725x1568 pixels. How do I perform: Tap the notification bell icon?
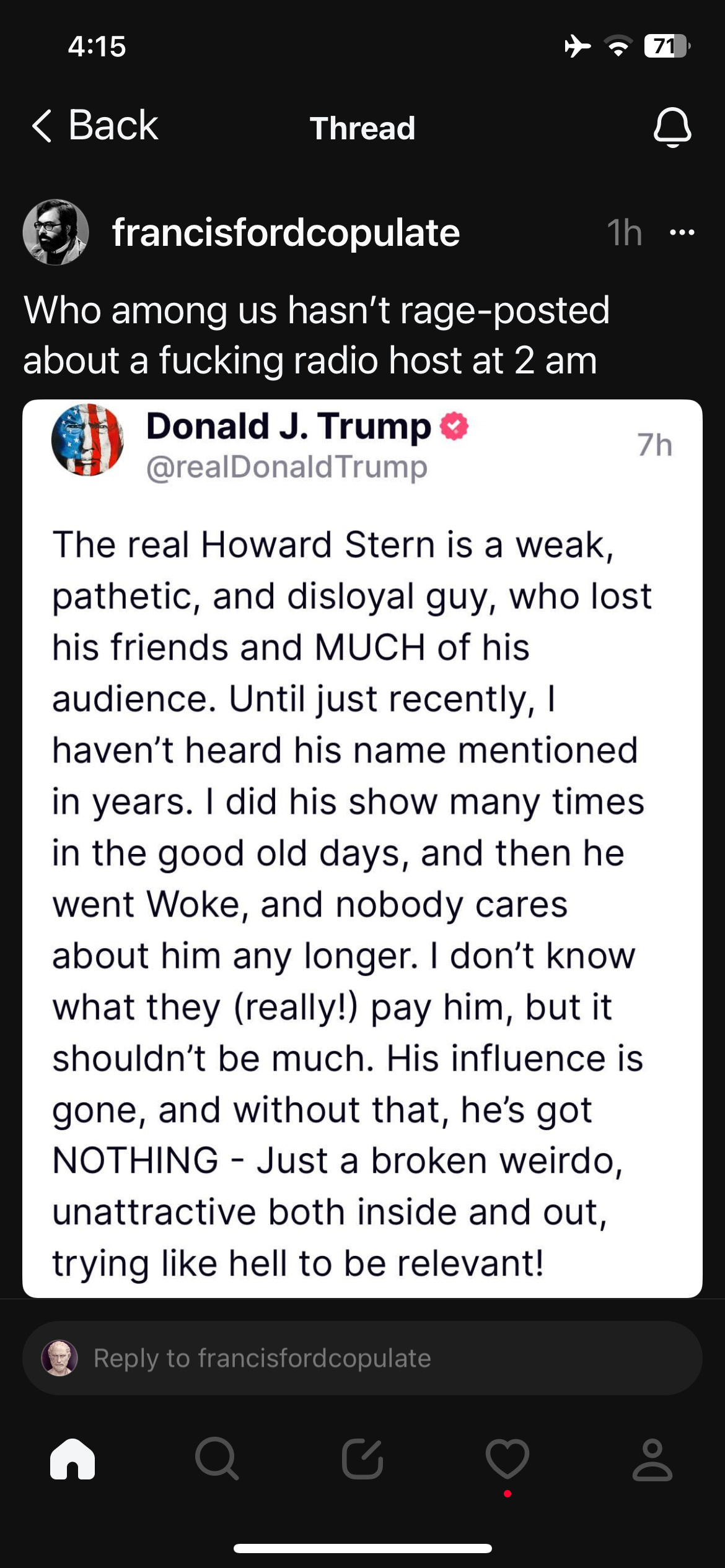pyautogui.click(x=672, y=127)
